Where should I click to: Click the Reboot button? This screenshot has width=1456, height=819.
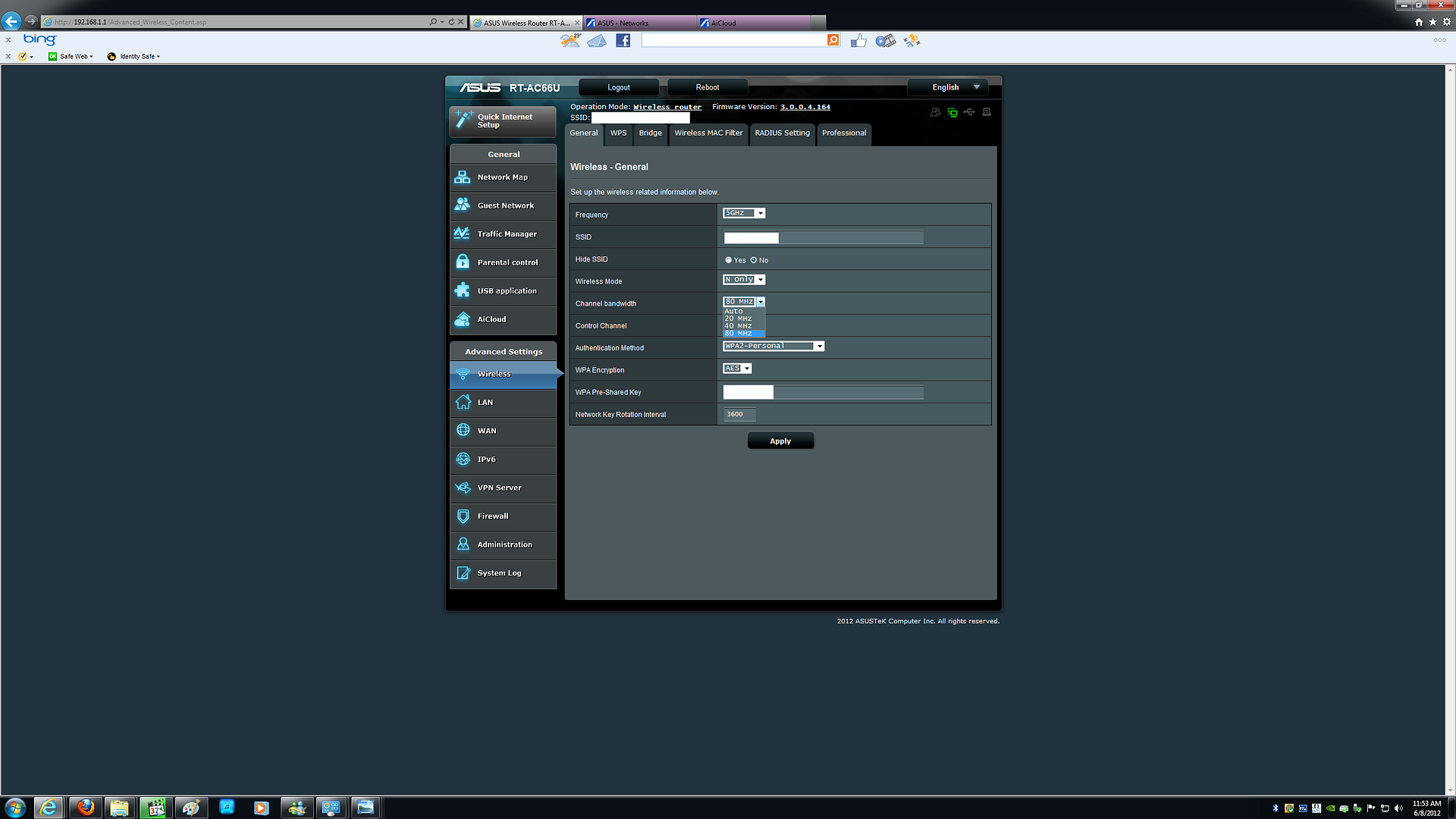pyautogui.click(x=707, y=87)
